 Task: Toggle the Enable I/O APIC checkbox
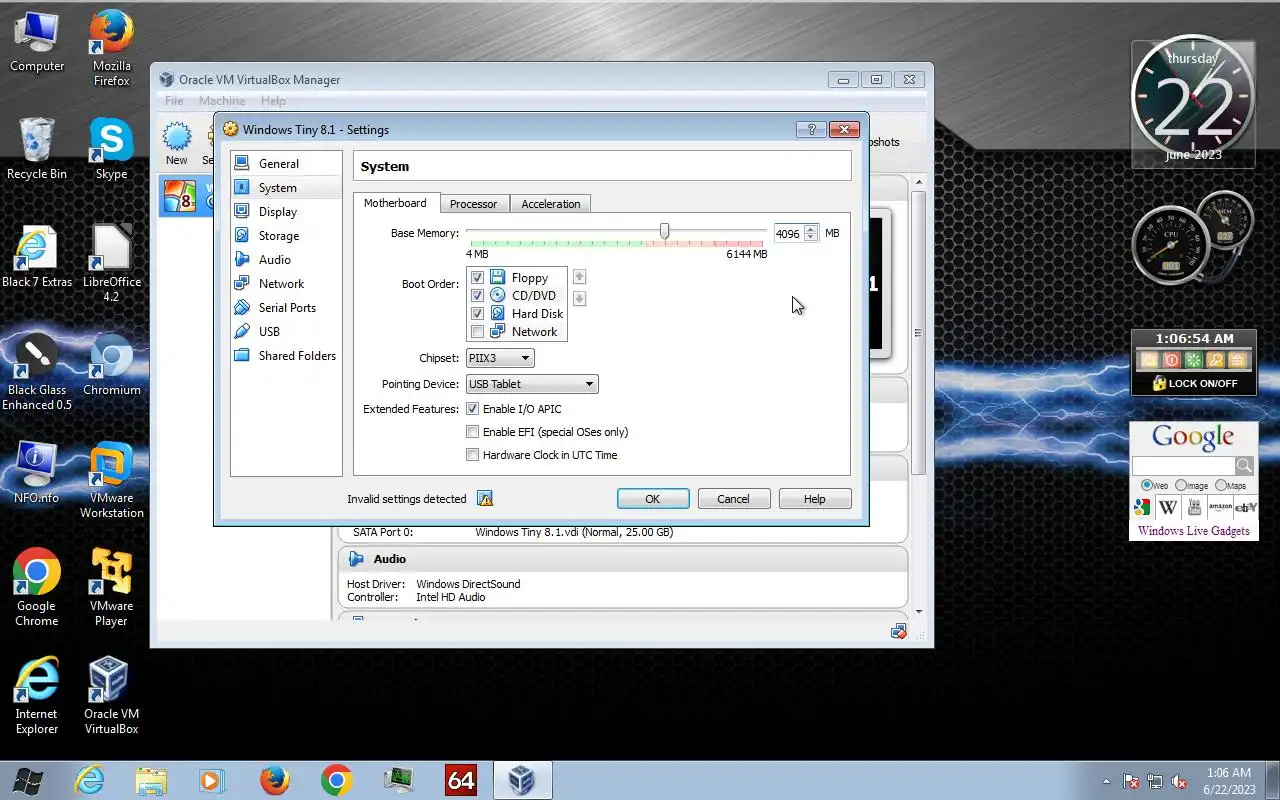pyautogui.click(x=473, y=409)
